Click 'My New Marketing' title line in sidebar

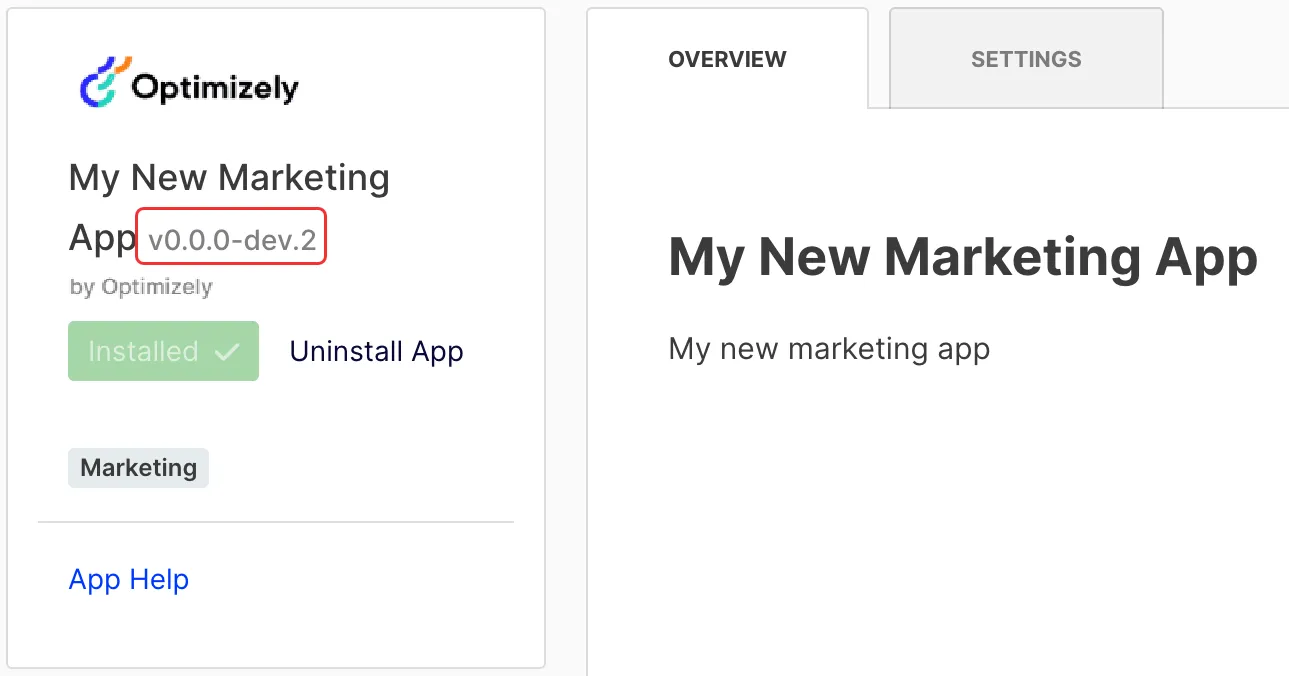(229, 179)
